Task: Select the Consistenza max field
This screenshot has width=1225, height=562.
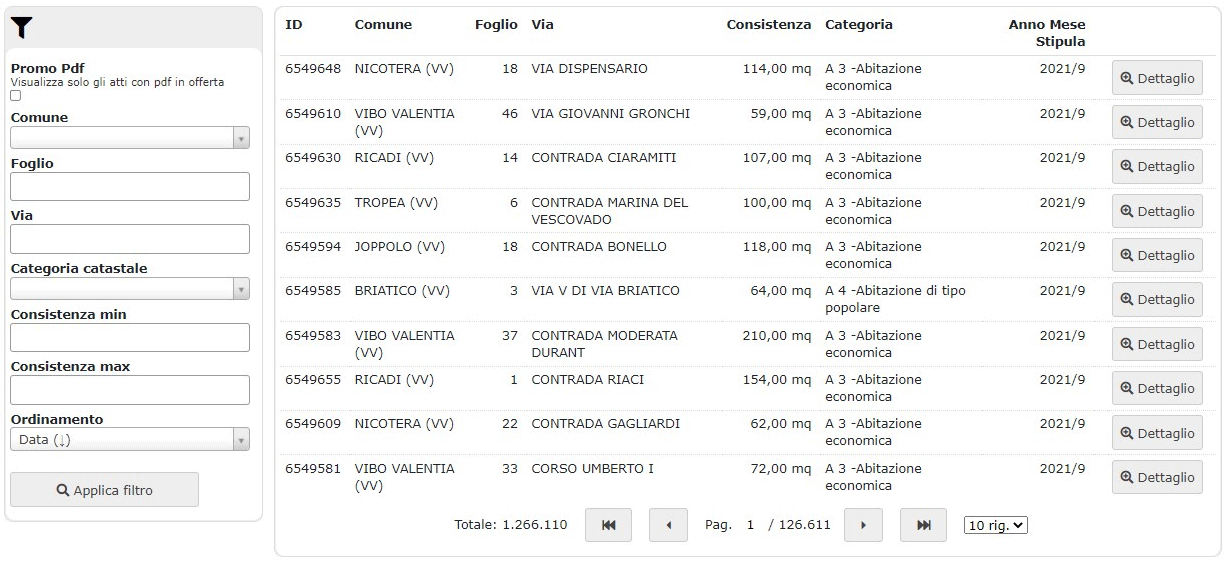Action: tap(130, 390)
